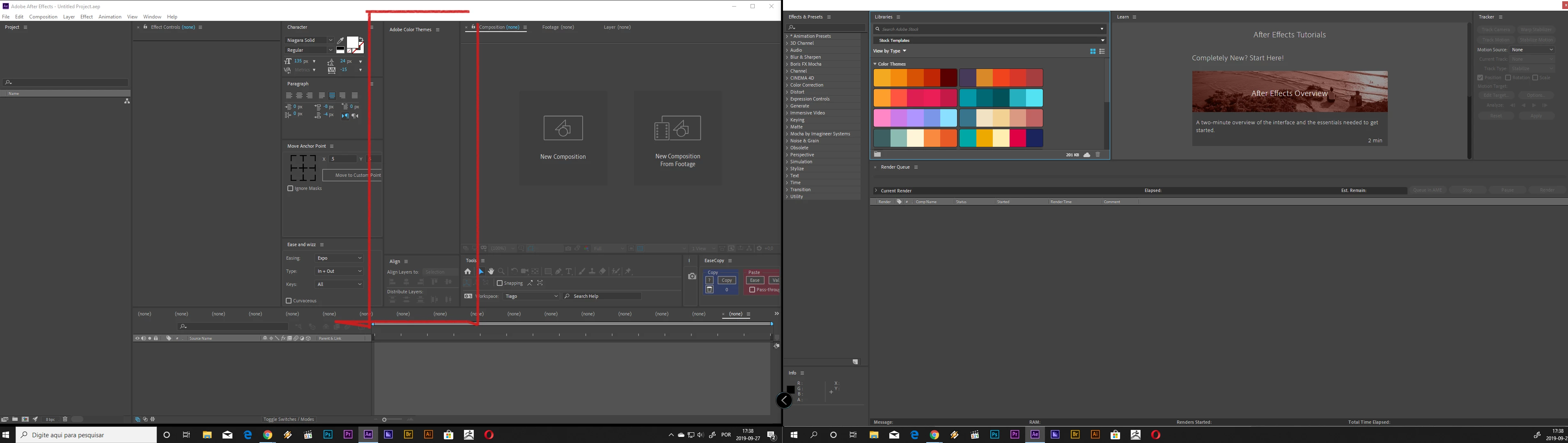This screenshot has width=1568, height=443.
Task: Click the camera snapshot icon beside EaseCopy
Action: [692, 276]
